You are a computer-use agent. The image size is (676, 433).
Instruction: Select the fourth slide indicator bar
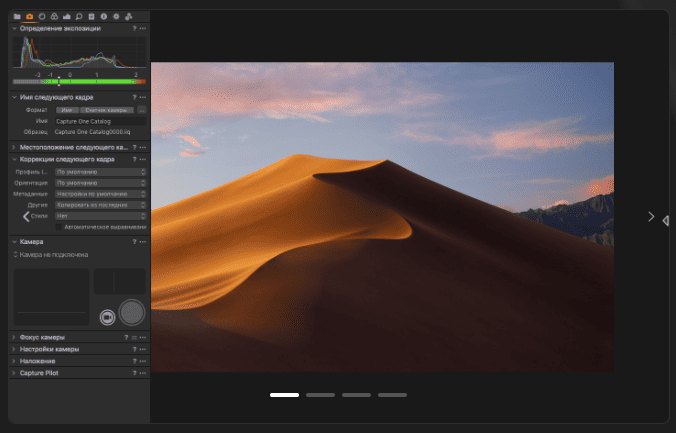click(392, 395)
